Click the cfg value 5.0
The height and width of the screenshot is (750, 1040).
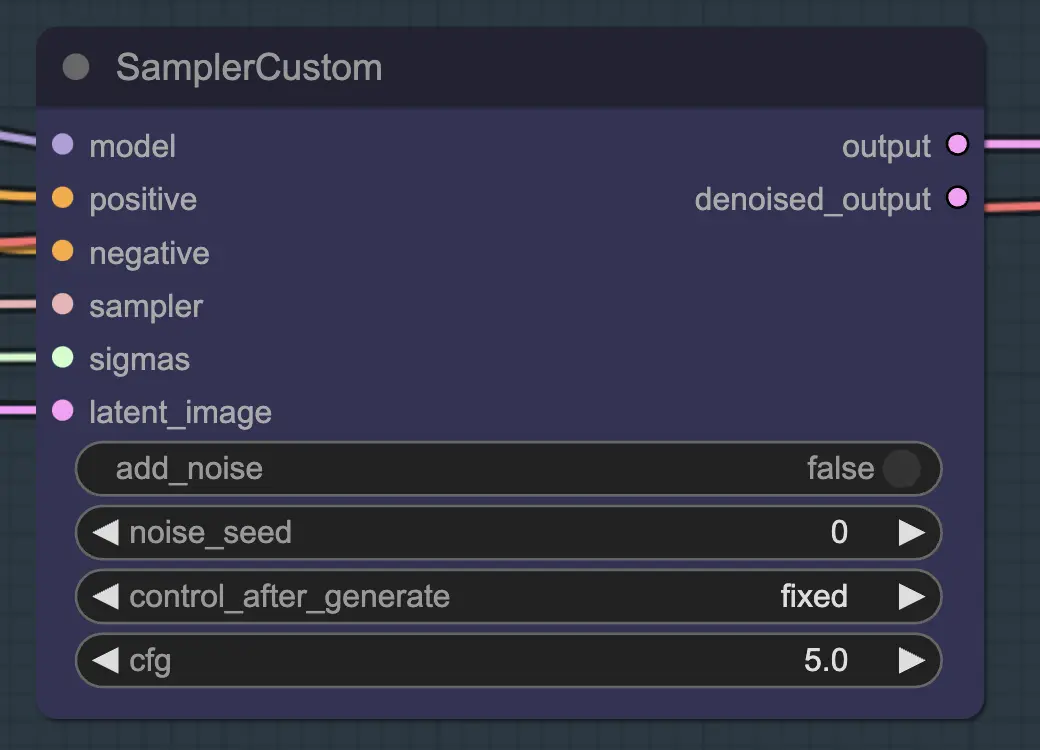(826, 660)
